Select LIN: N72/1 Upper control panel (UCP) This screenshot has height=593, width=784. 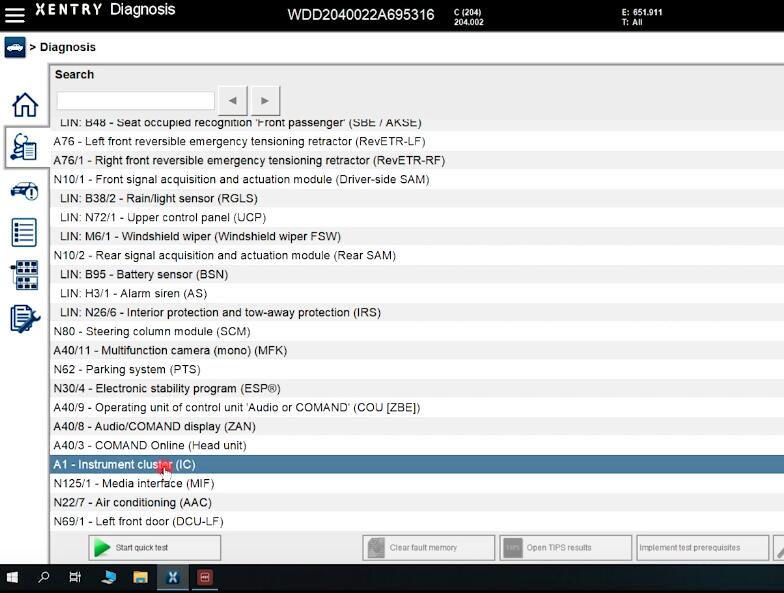tap(417, 218)
